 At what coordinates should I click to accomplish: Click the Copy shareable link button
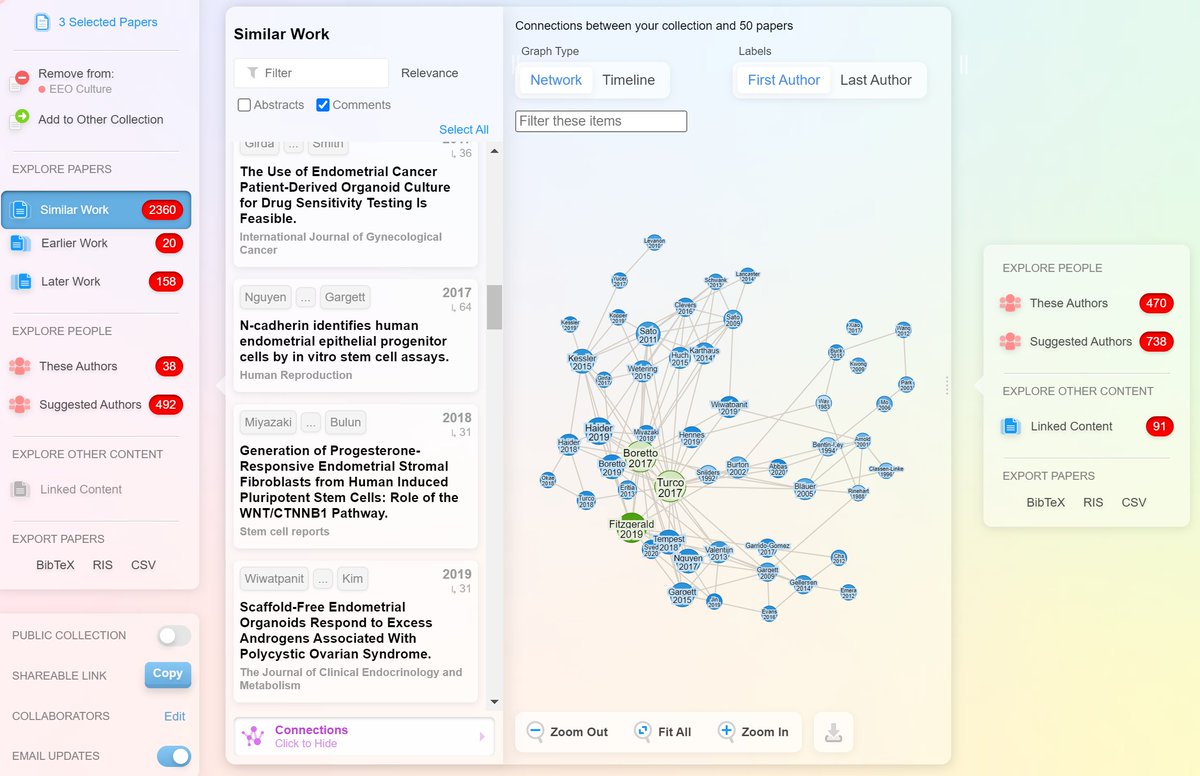click(x=167, y=674)
